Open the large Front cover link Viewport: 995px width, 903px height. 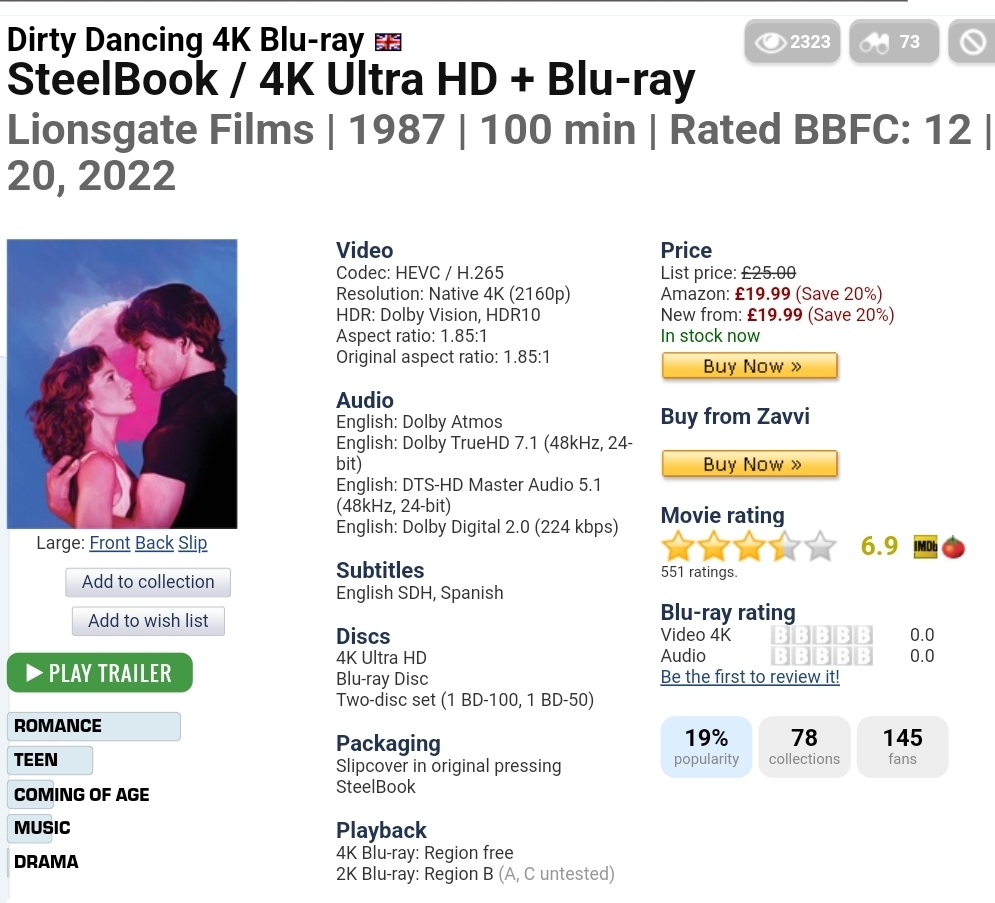[x=110, y=543]
